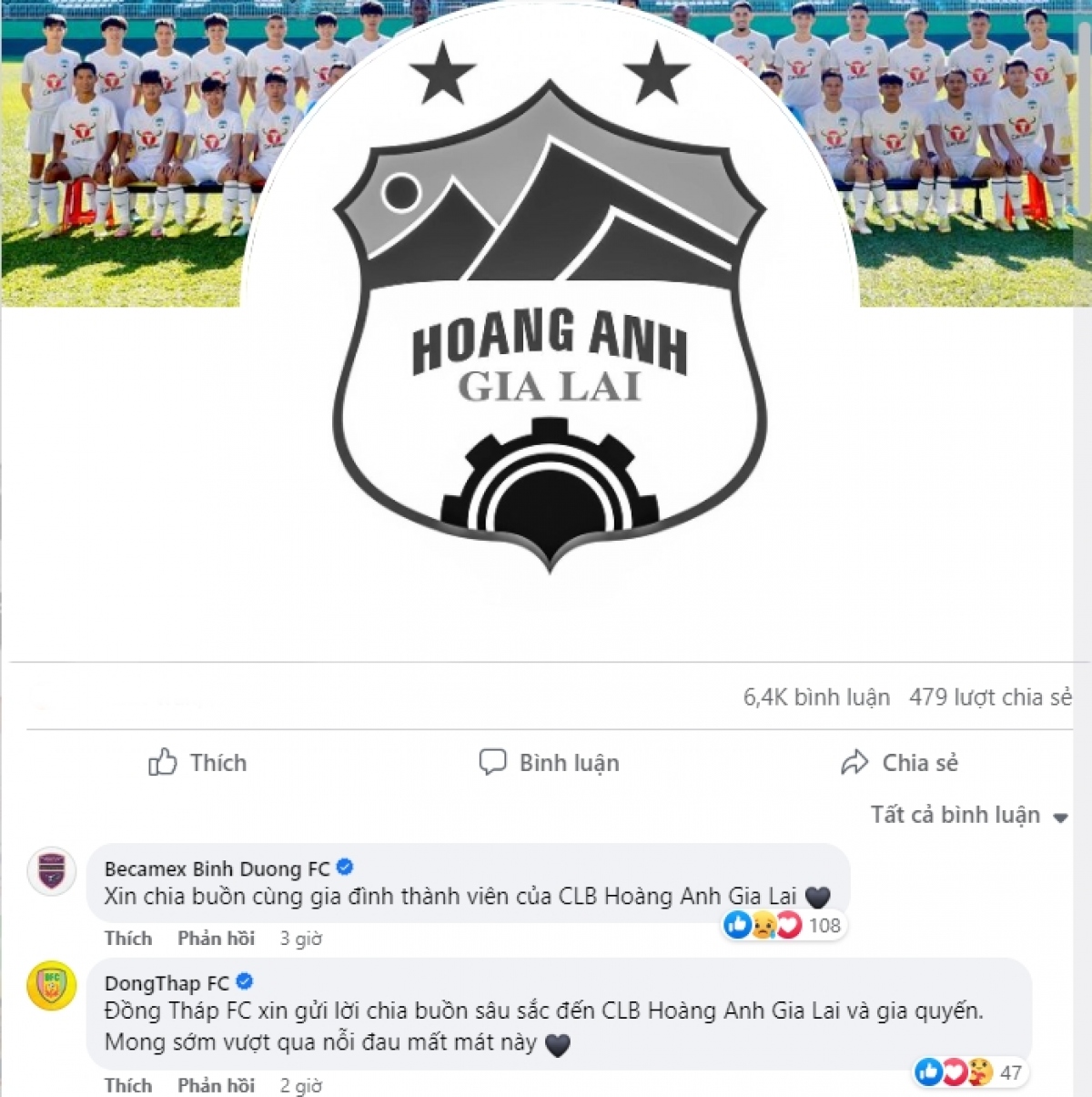1092x1097 pixels.
Task: Reply to the Becamex Binh Duong FC comment
Action: [216, 938]
